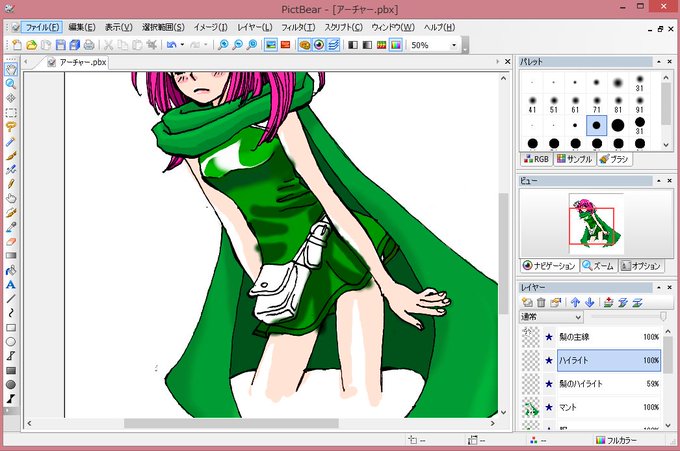Select the マント layer row

pyautogui.click(x=609, y=407)
